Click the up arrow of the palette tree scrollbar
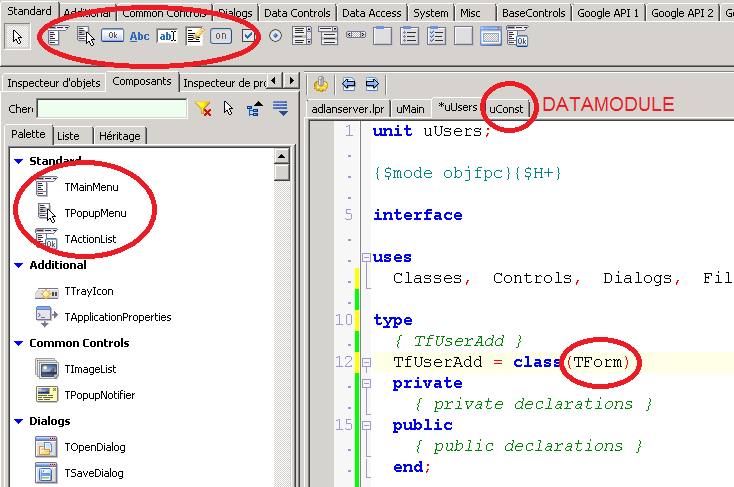 point(281,156)
